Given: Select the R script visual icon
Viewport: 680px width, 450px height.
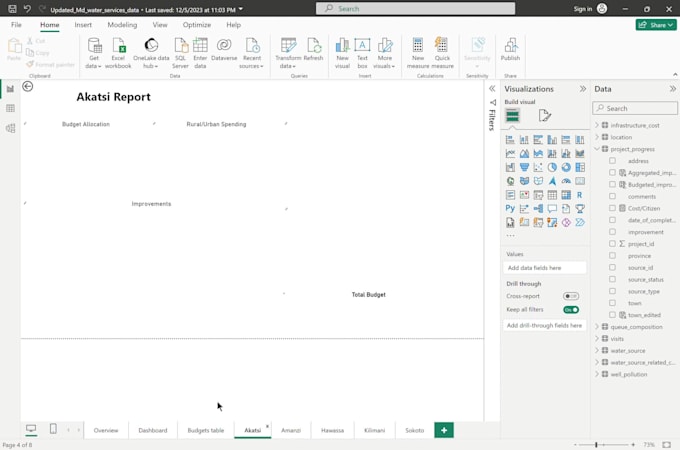Looking at the screenshot, I should point(579,195).
